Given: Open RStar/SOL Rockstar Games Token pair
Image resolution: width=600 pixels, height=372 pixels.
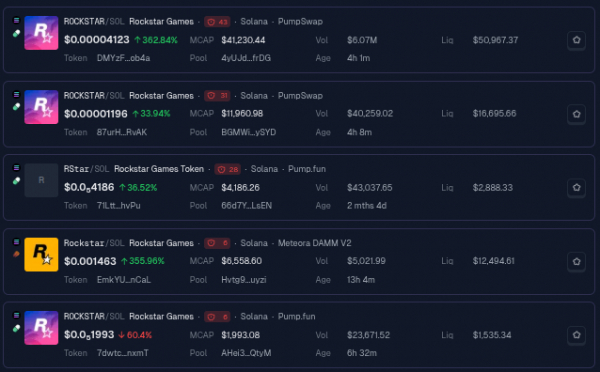Looking at the screenshot, I should click(x=134, y=169).
